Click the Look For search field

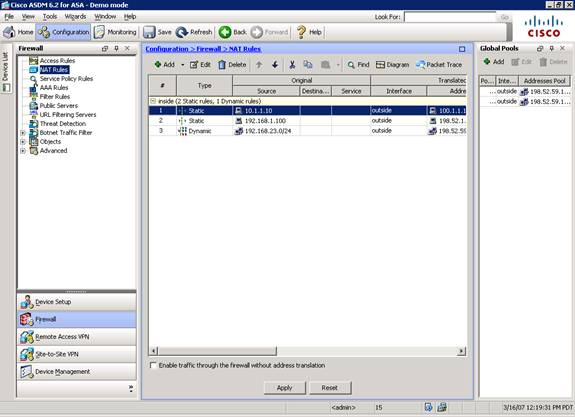click(450, 17)
